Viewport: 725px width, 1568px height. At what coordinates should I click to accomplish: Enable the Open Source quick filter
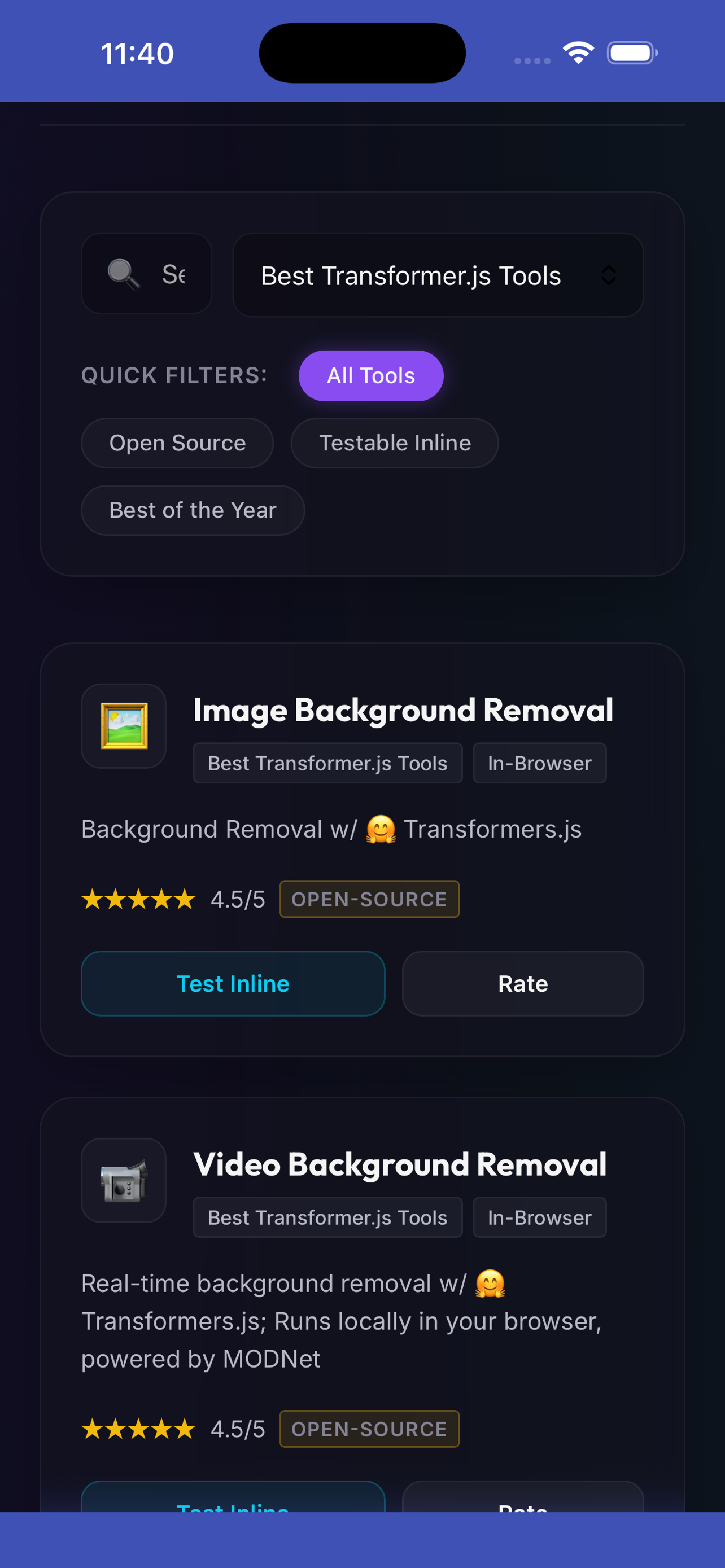(x=177, y=443)
